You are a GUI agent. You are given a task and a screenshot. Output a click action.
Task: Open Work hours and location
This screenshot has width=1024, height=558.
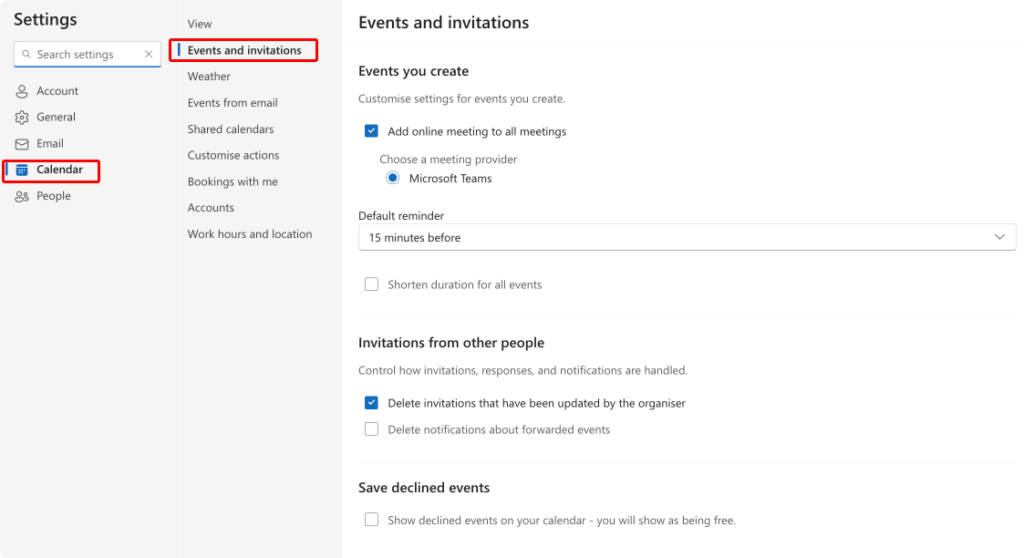point(249,234)
